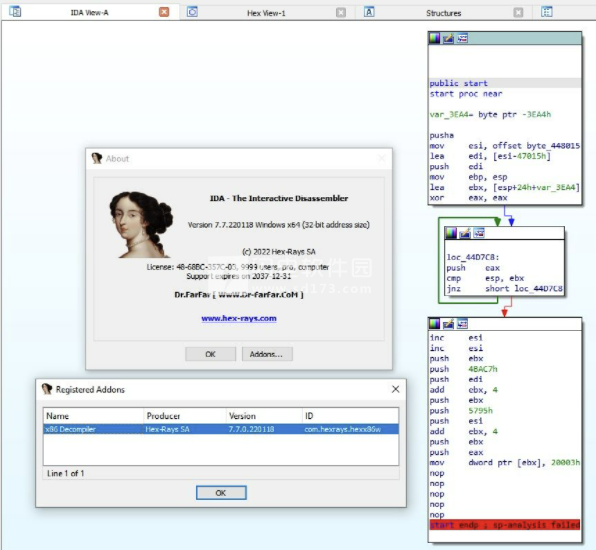Close the Hex View-1 tab
This screenshot has width=596, height=550.
point(341,13)
